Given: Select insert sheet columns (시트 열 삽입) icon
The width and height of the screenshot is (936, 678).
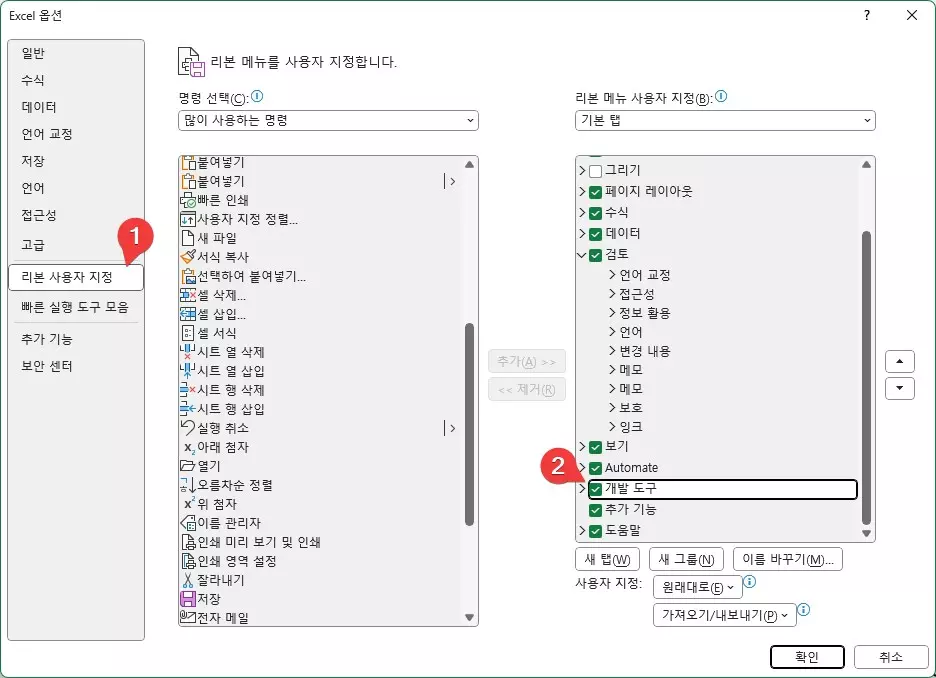Looking at the screenshot, I should click(187, 371).
